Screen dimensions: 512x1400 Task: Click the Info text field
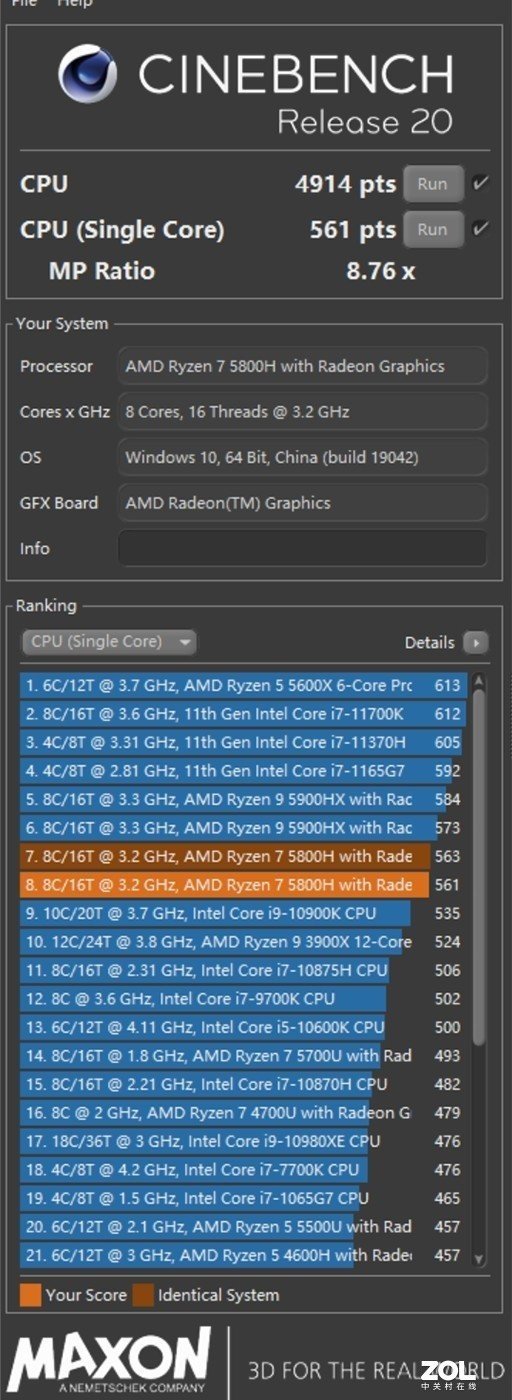click(302, 548)
